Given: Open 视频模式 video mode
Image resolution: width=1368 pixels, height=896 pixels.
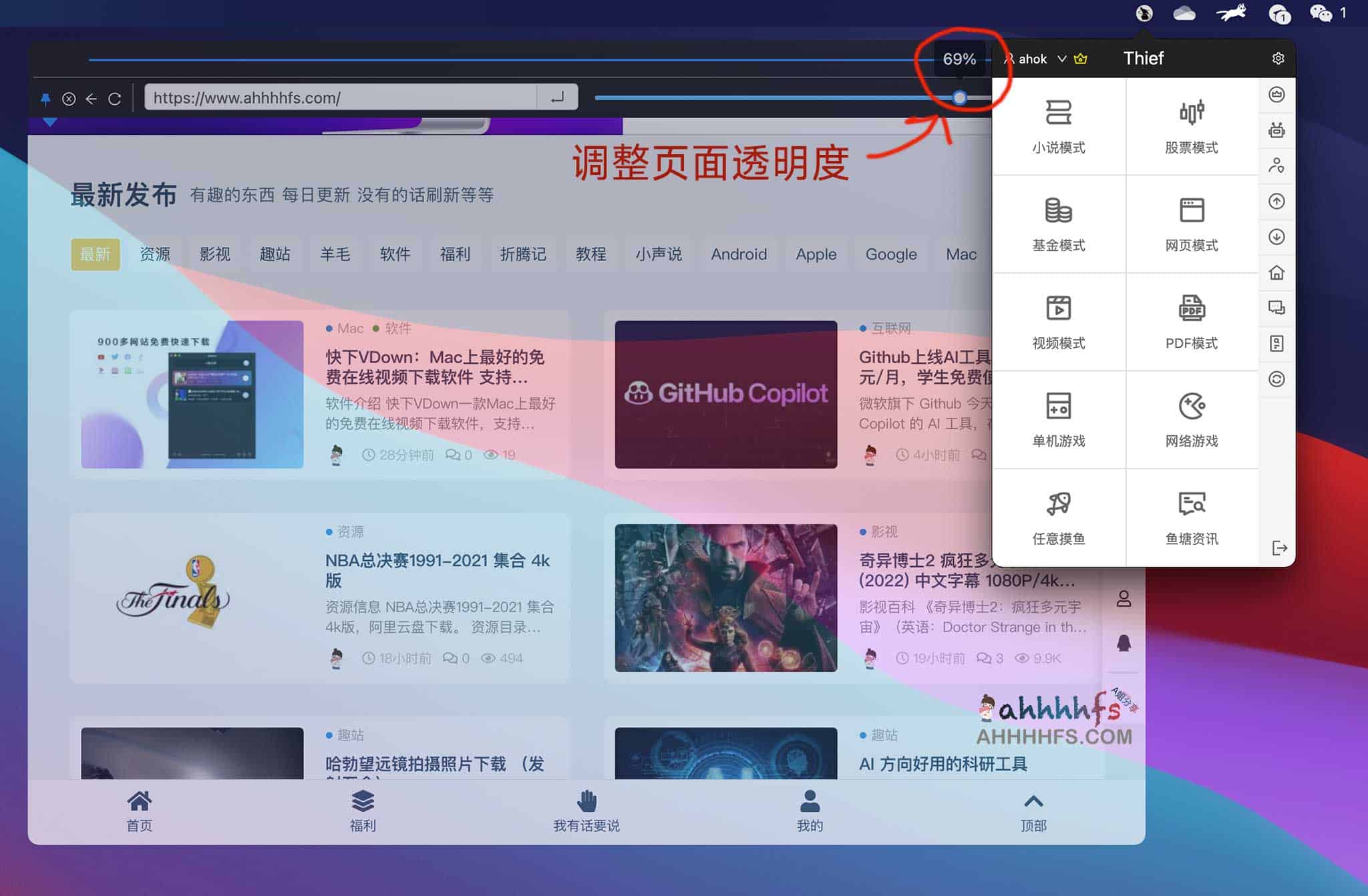Looking at the screenshot, I should click(x=1058, y=322).
